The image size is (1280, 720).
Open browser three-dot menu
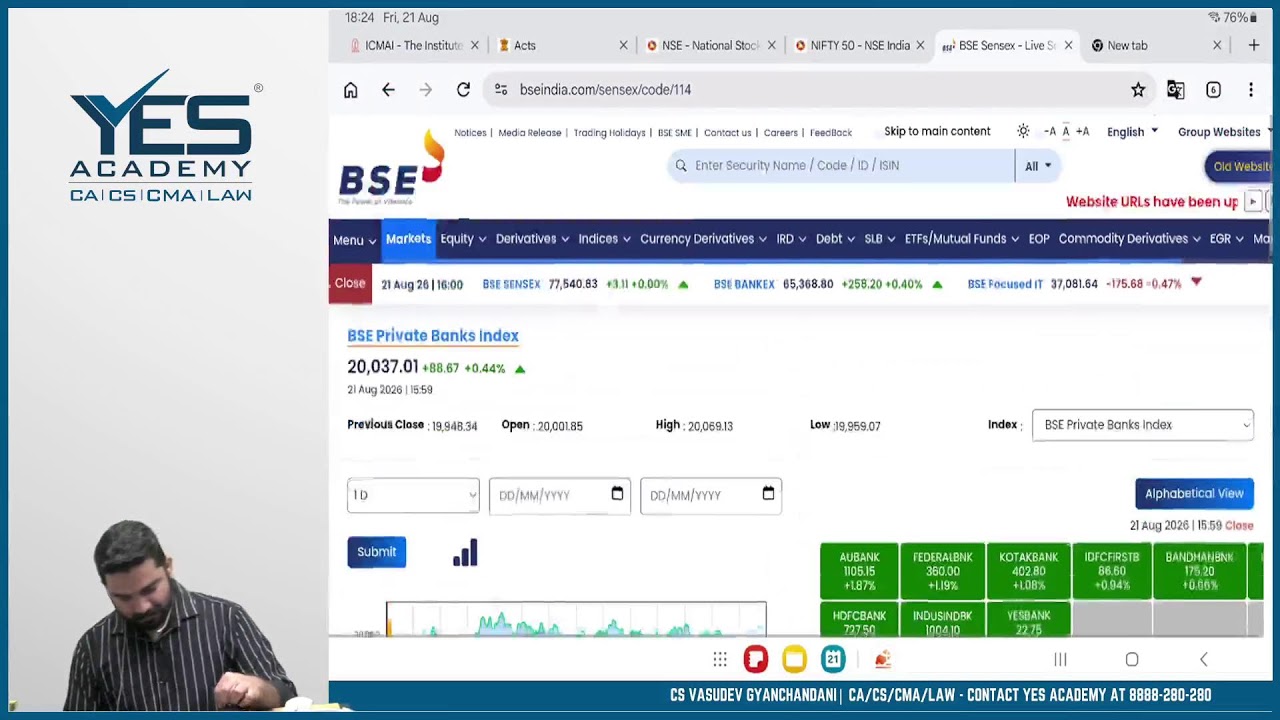pos(1251,90)
